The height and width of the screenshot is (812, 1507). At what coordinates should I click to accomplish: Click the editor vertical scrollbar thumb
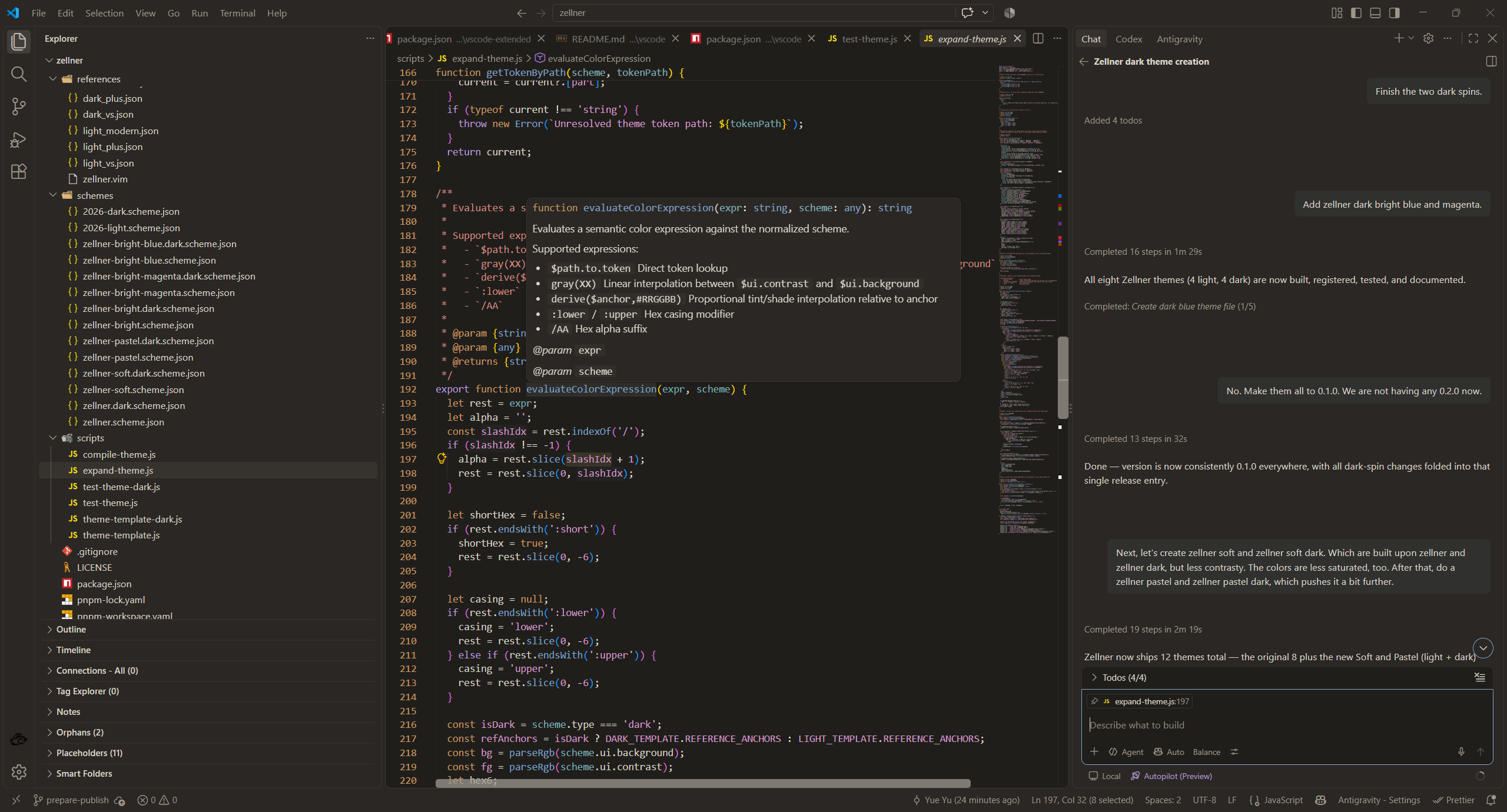[x=1063, y=377]
